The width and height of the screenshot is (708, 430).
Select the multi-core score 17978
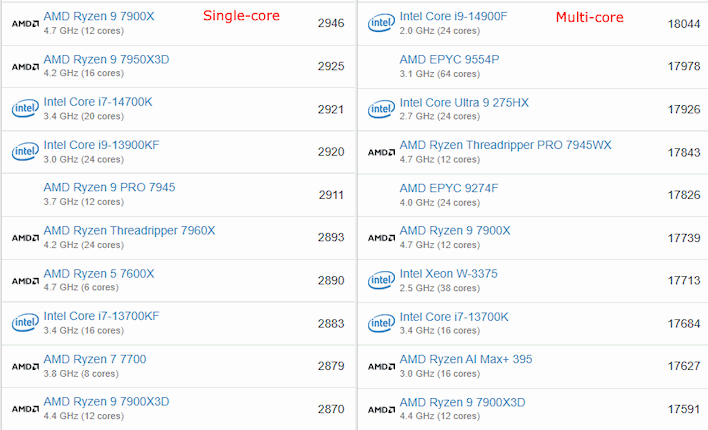(x=684, y=66)
